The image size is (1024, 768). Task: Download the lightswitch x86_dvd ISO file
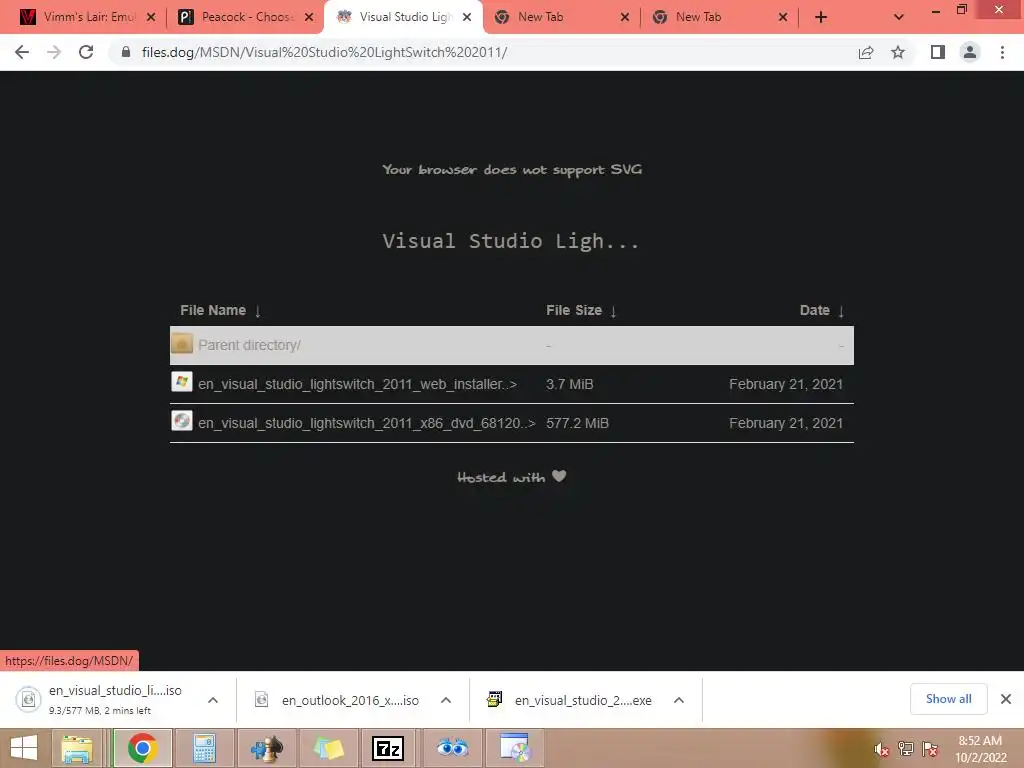(x=366, y=423)
